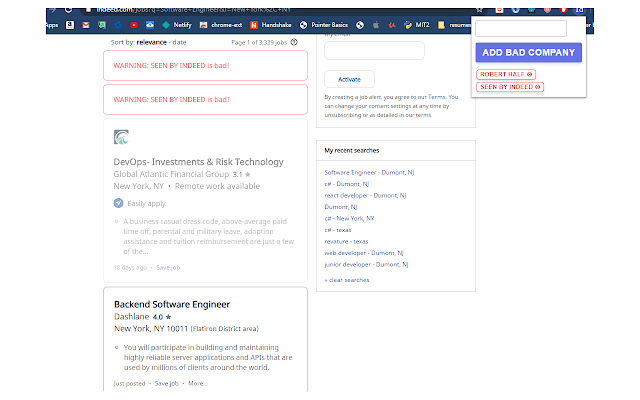Open the resumes bookmark folder
Viewport: 640px width, 400px height.
(x=454, y=25)
